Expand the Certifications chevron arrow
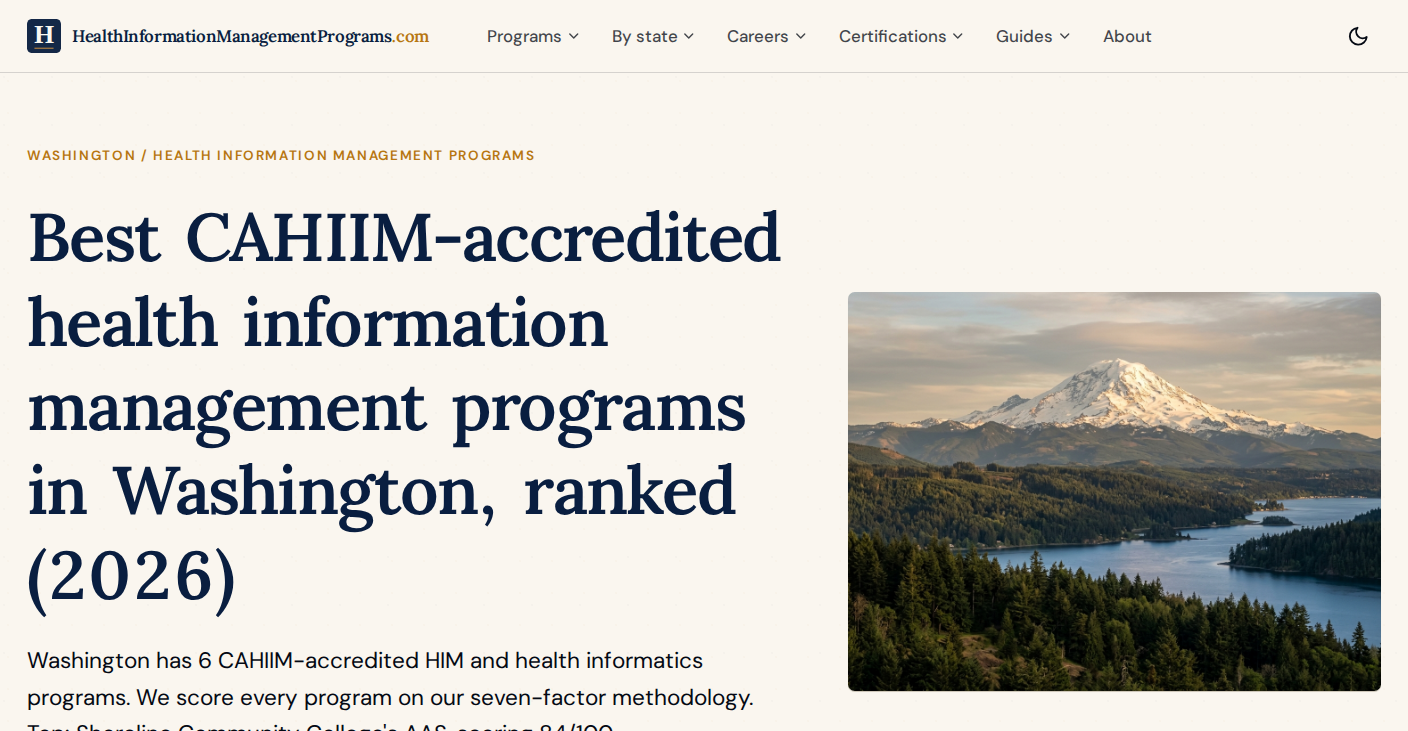Viewport: 1408px width, 731px height. [958, 36]
